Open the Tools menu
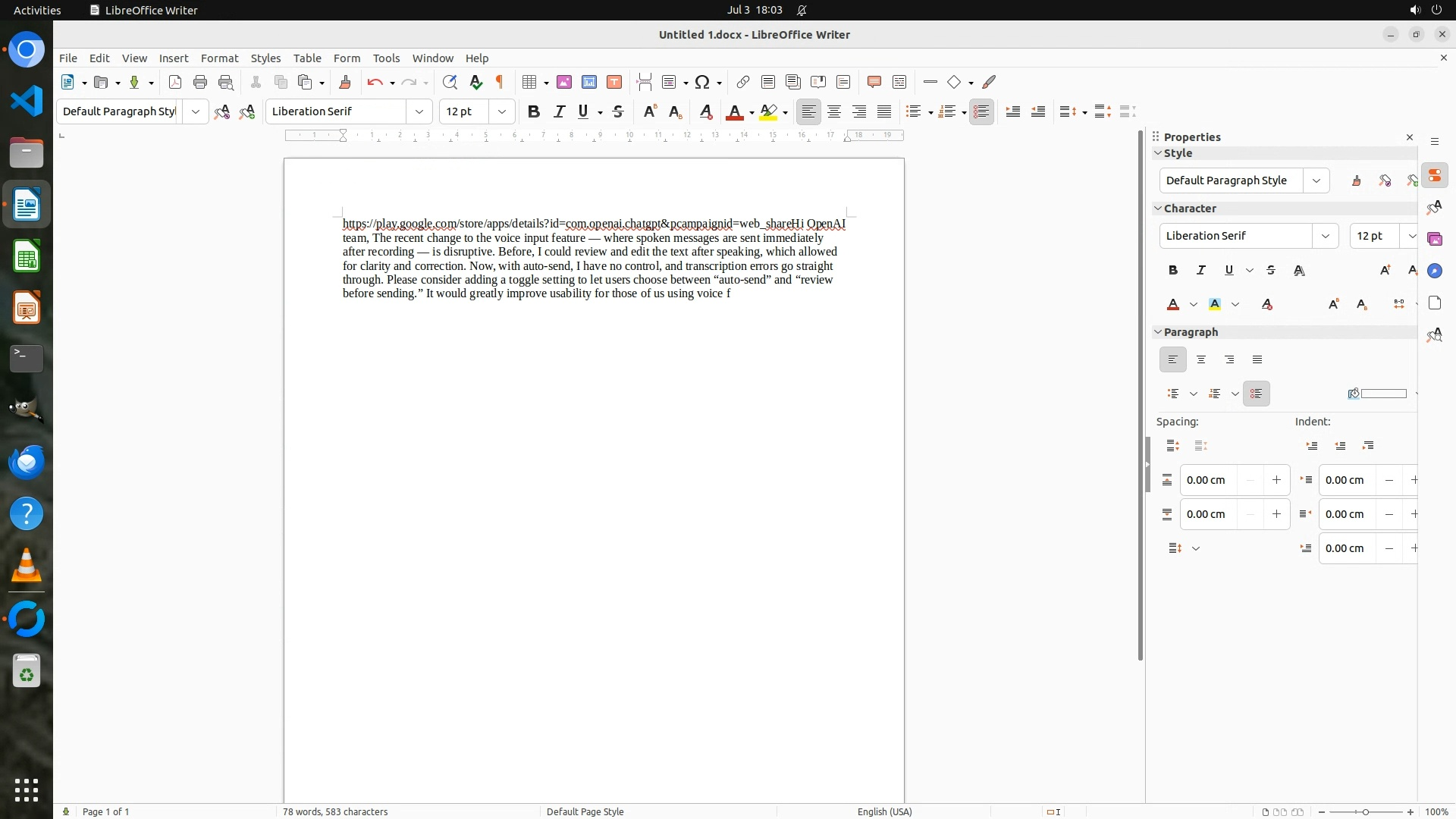 coord(386,58)
